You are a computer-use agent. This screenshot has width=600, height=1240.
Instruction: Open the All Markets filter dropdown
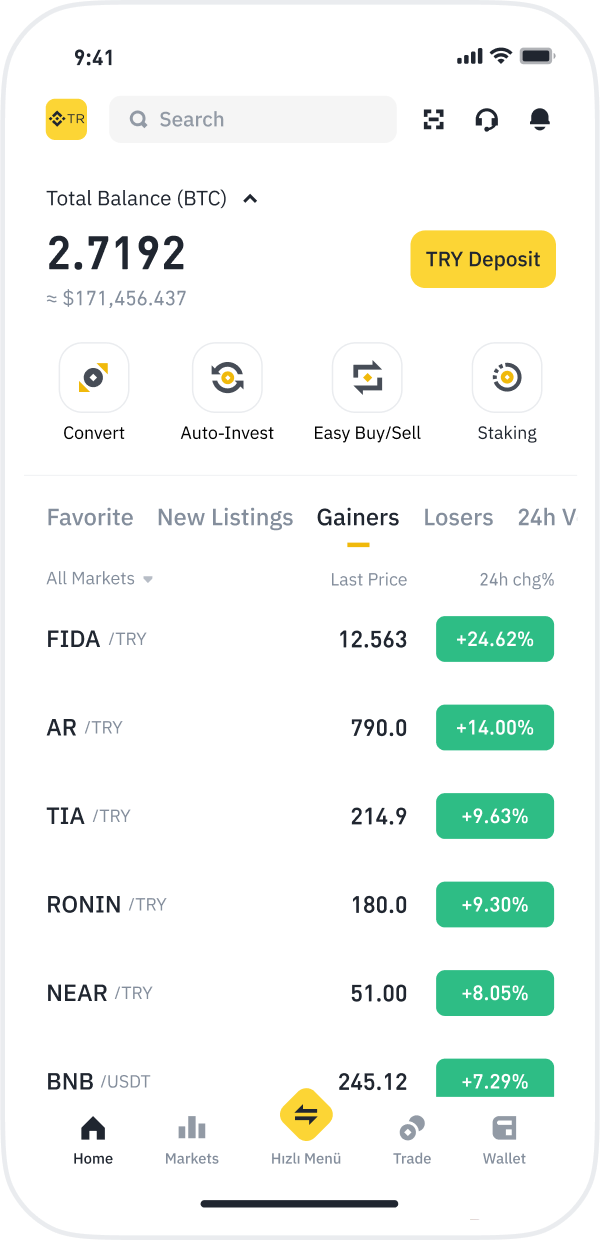99,579
